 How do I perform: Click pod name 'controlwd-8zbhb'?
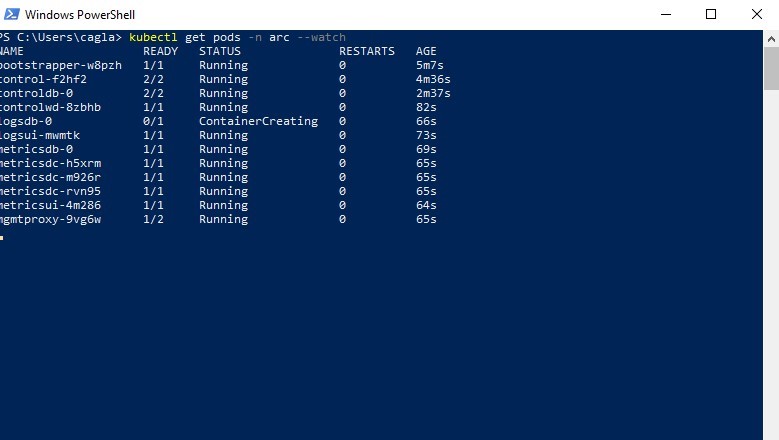coord(50,107)
